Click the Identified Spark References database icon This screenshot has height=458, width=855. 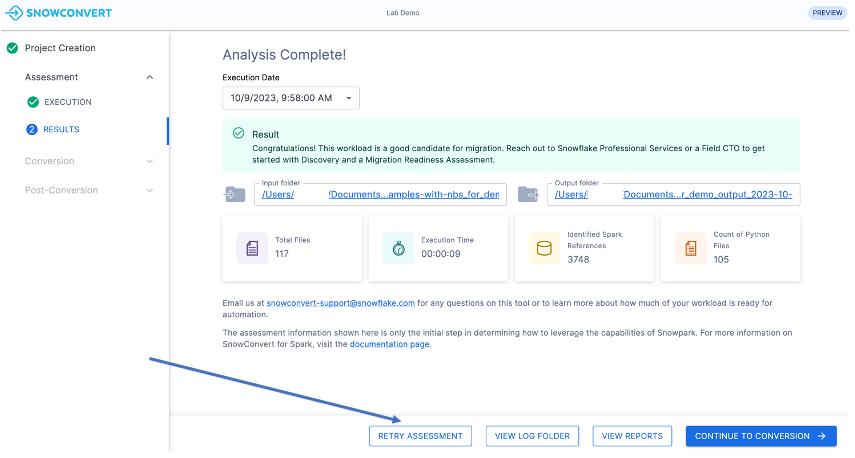point(544,248)
